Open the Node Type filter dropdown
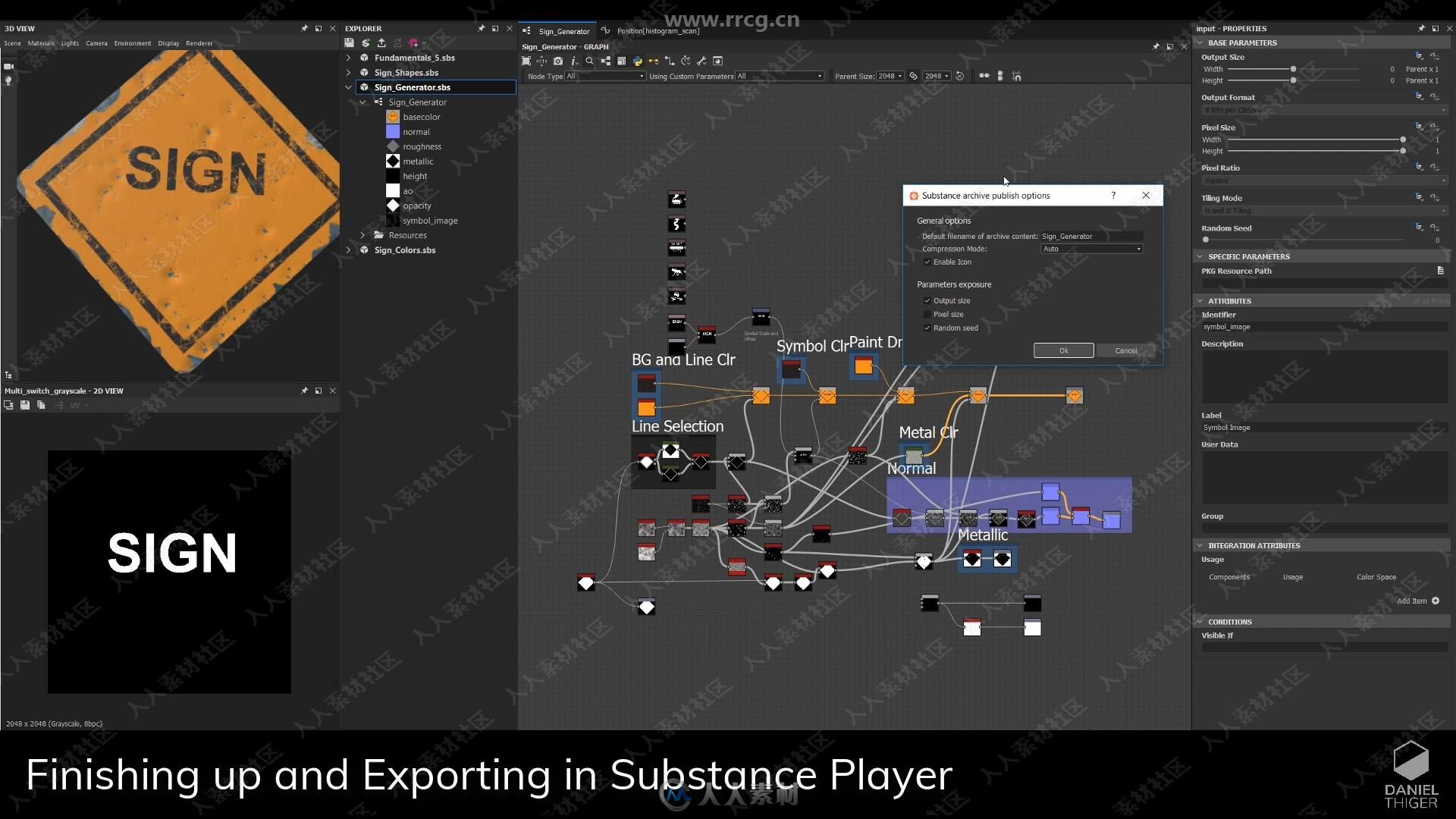 [x=605, y=76]
